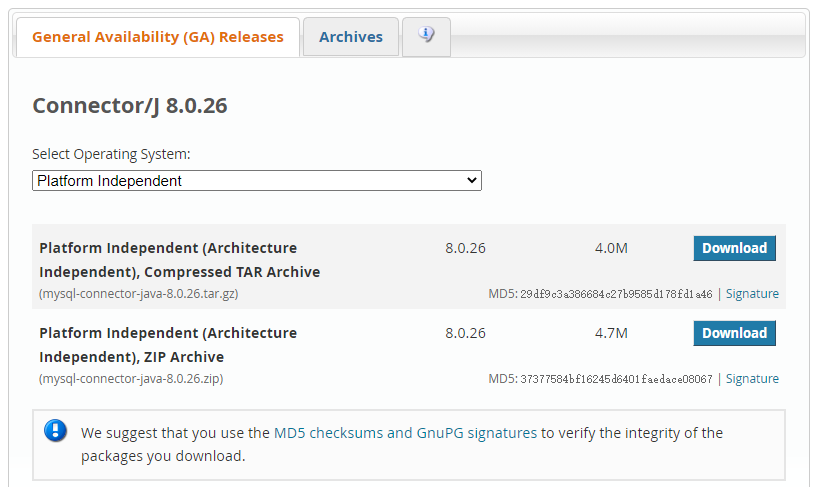Open Signature link for the zip file
This screenshot has width=836, height=487.
(x=752, y=379)
